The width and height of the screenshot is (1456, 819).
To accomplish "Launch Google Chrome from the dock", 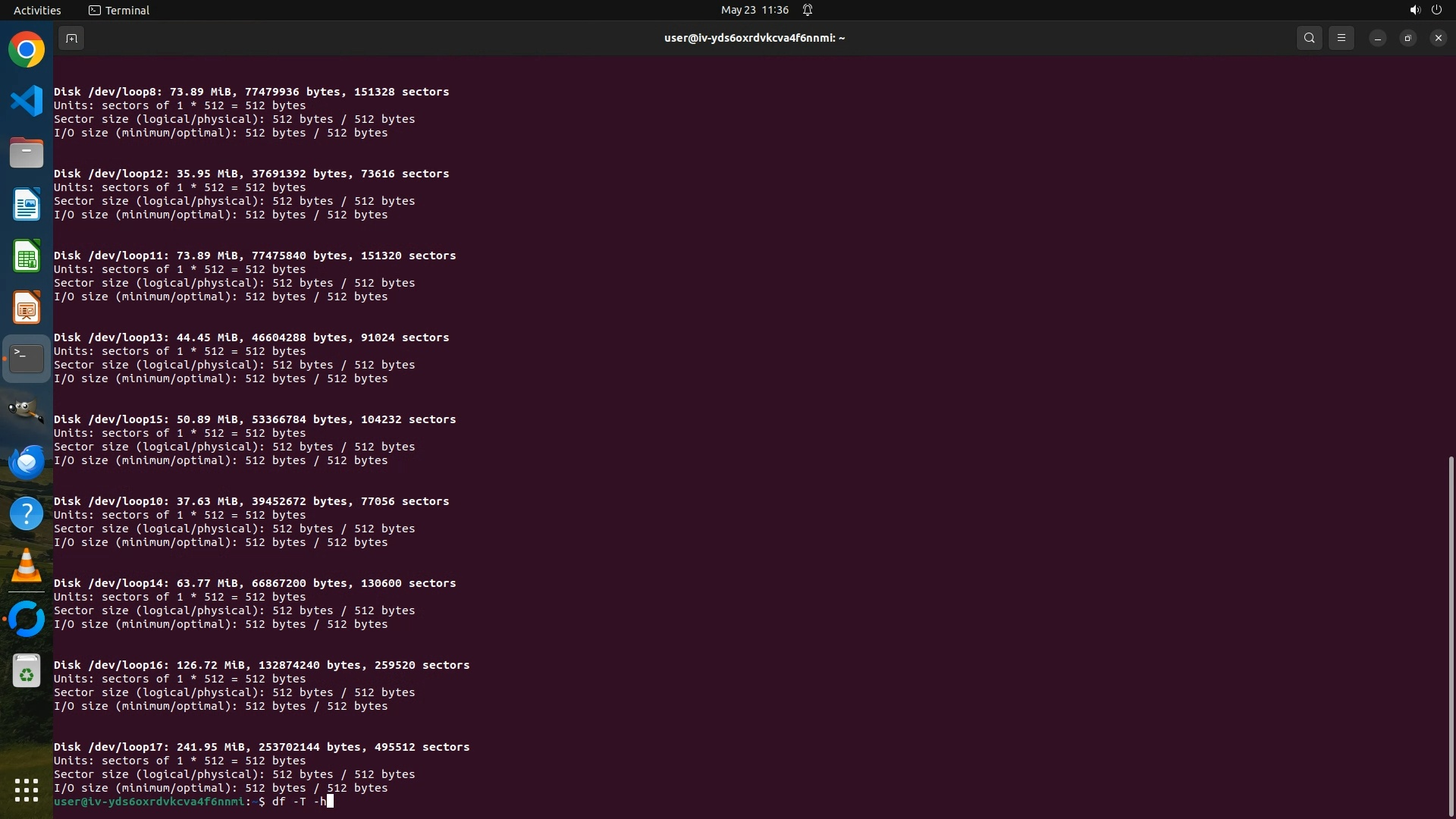I will click(27, 50).
